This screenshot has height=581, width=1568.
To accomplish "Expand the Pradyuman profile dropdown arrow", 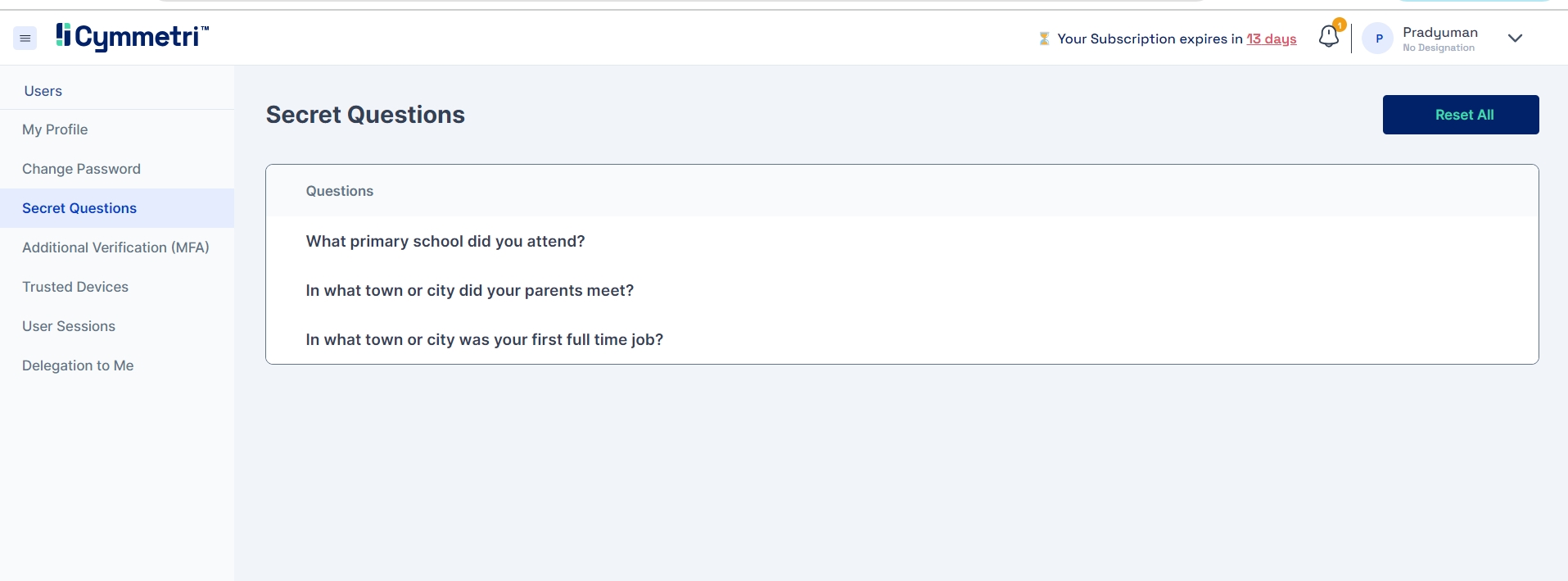I will pyautogui.click(x=1515, y=39).
